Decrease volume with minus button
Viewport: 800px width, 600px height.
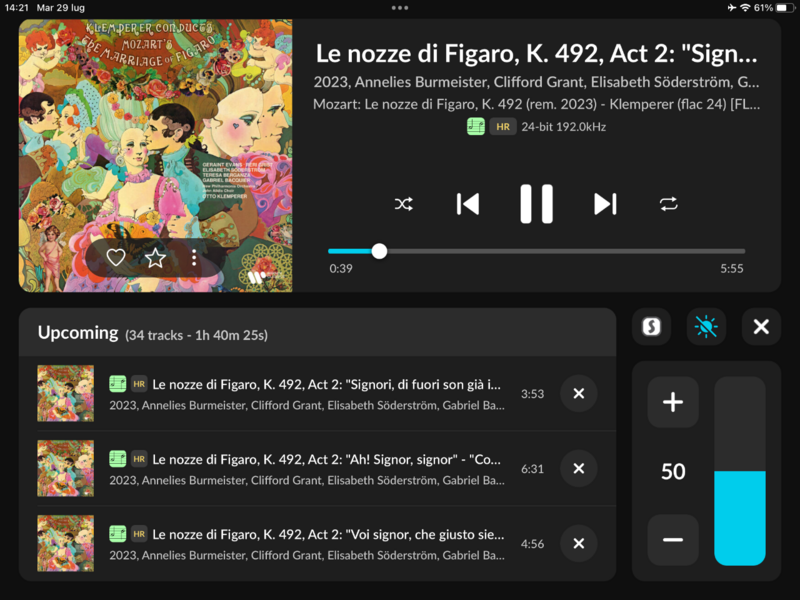click(x=673, y=540)
